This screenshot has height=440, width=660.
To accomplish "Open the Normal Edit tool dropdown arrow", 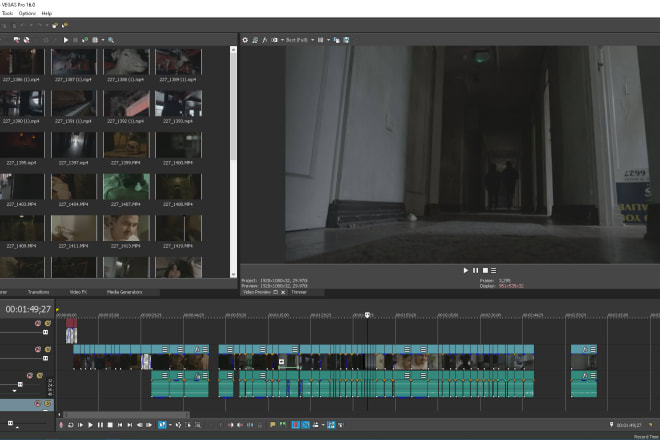I will (x=170, y=425).
